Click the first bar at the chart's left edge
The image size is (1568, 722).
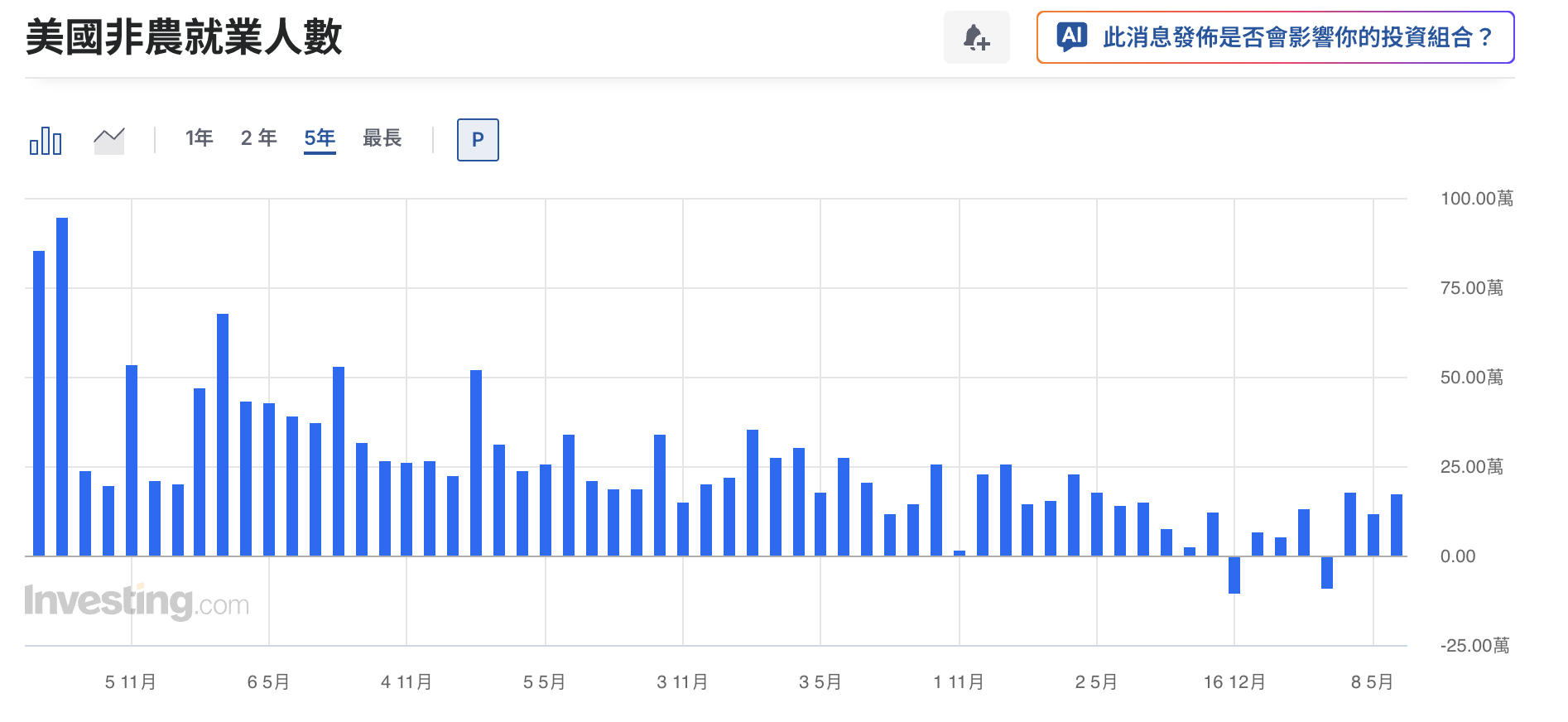click(39, 403)
